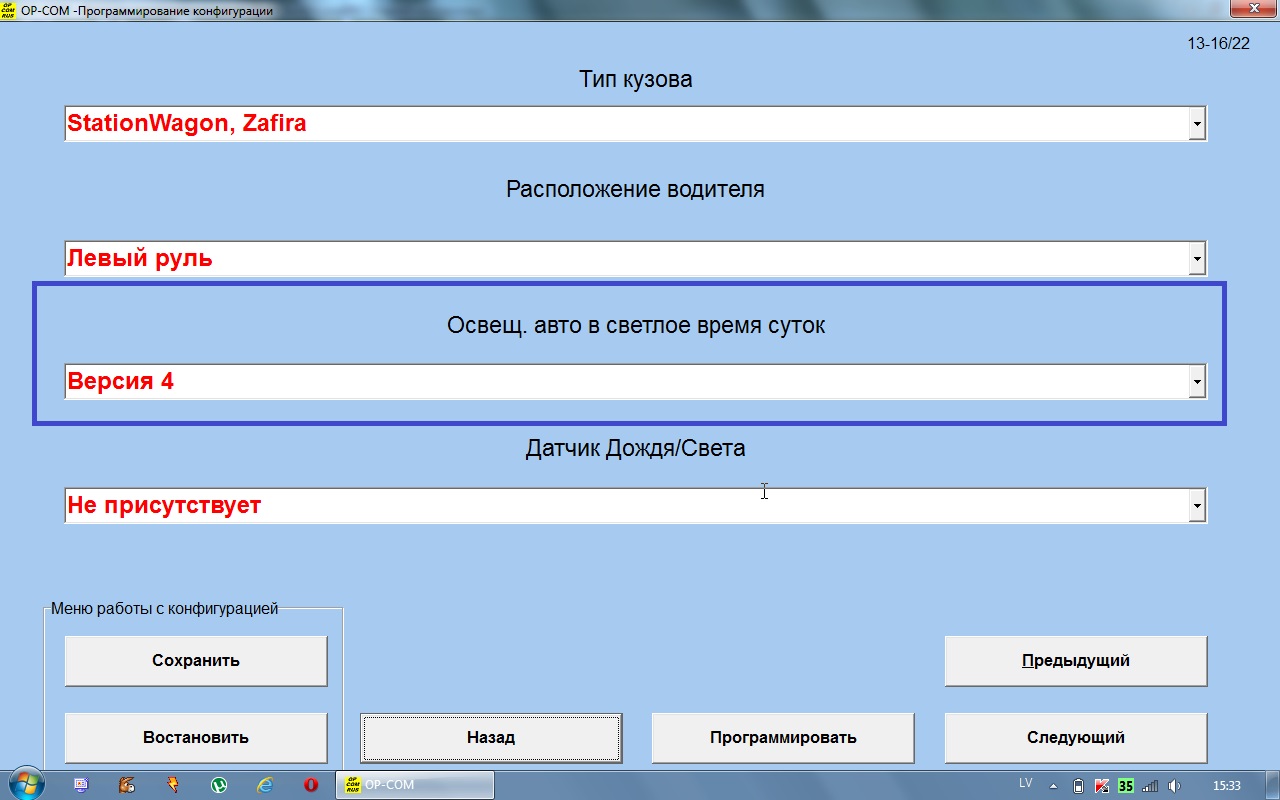This screenshot has height=800, width=1280.
Task: Click the network signal tray icon
Action: click(x=1150, y=786)
